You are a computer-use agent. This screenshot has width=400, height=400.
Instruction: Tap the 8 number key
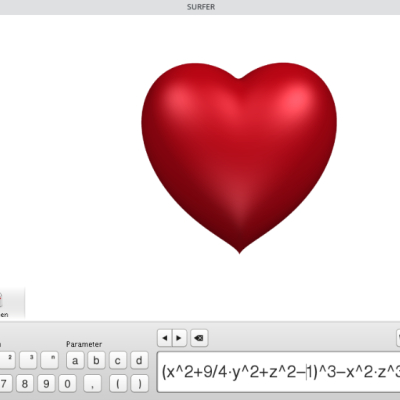pyautogui.click(x=25, y=384)
